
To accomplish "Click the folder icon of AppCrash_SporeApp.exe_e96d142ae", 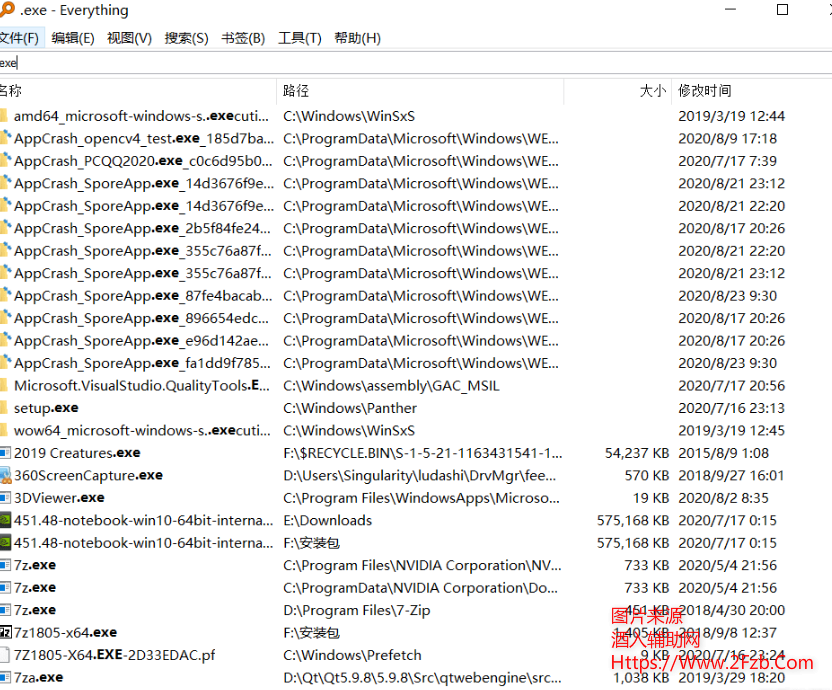I will point(5,340).
